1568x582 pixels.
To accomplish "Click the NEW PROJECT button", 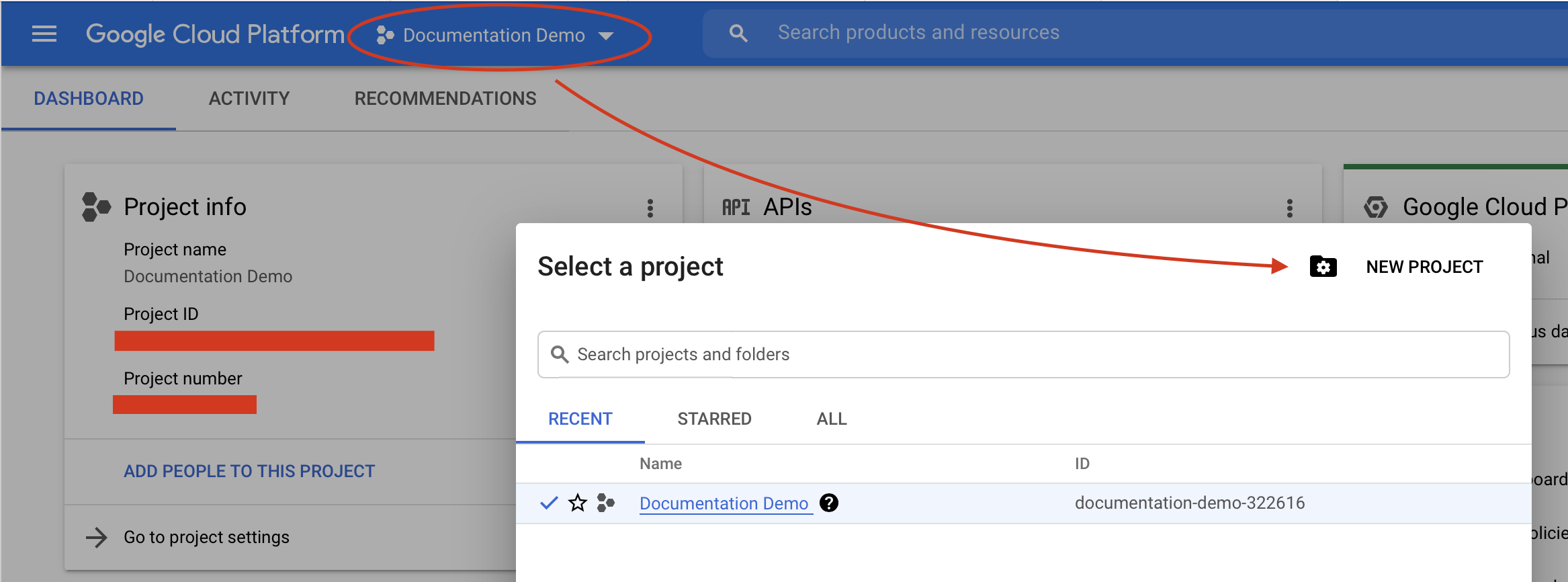I will click(x=1424, y=267).
